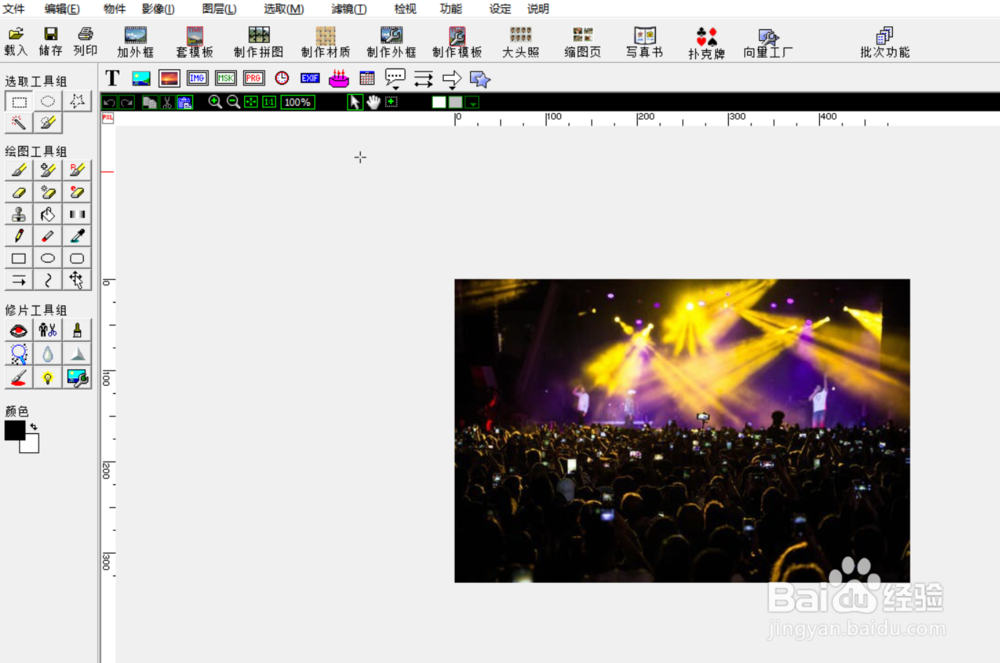Screen dimensions: 1000x663
Task: Open the 编辑(E) menu
Action: pyautogui.click(x=62, y=9)
